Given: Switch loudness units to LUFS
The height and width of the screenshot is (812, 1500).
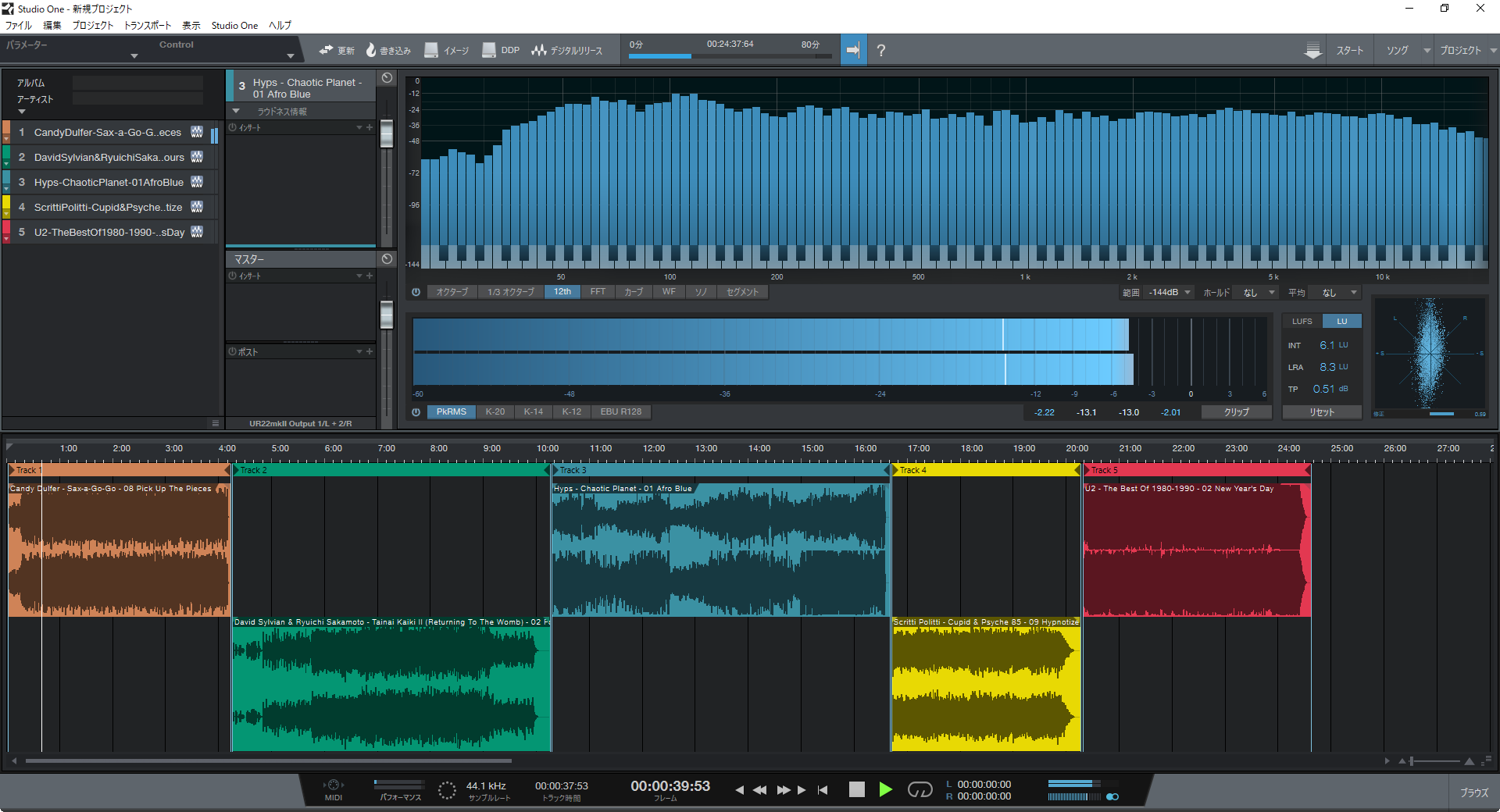Looking at the screenshot, I should click(x=1302, y=321).
